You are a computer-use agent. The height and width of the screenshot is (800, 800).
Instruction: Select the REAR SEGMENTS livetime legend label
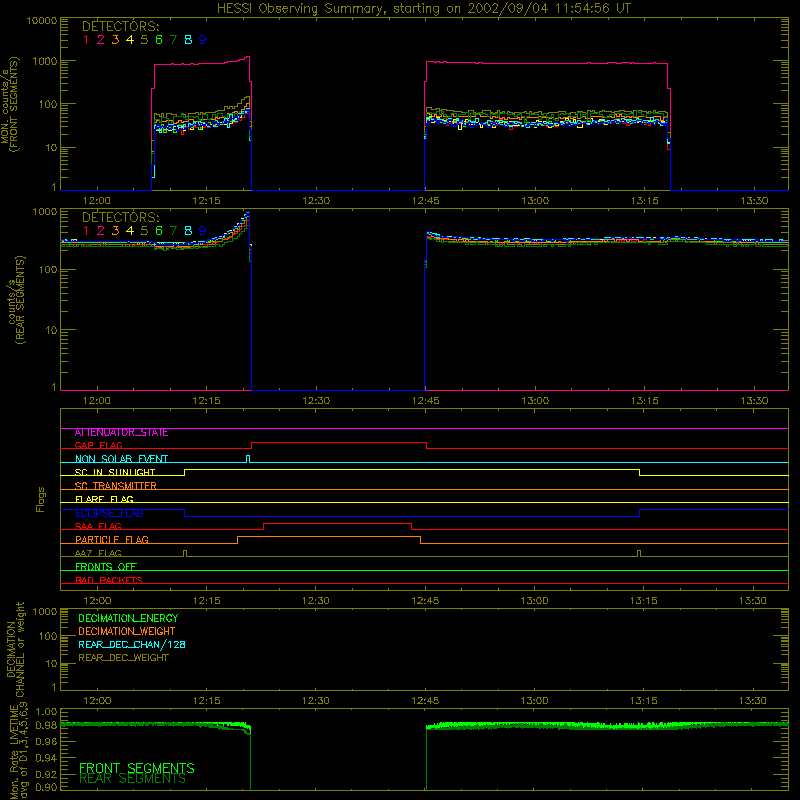tap(132, 779)
